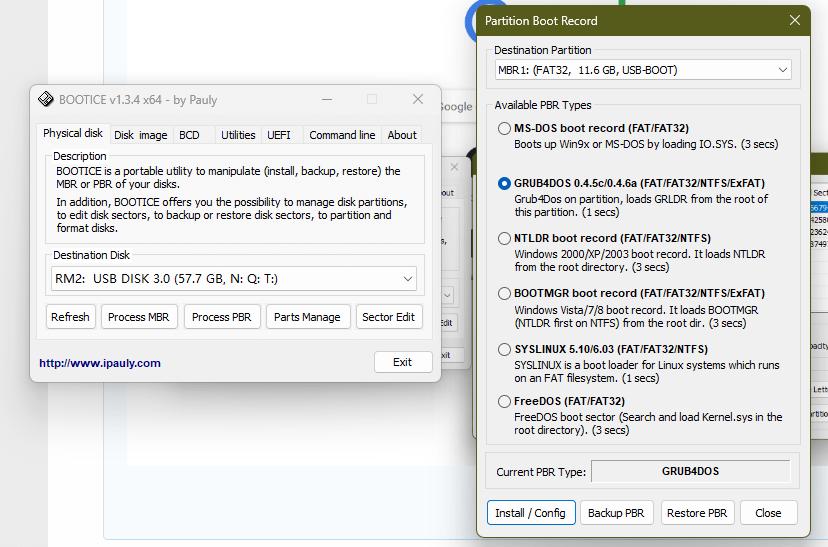Choose FreeDOS boot sector option
Image resolution: width=828 pixels, height=547 pixels.
pos(505,402)
